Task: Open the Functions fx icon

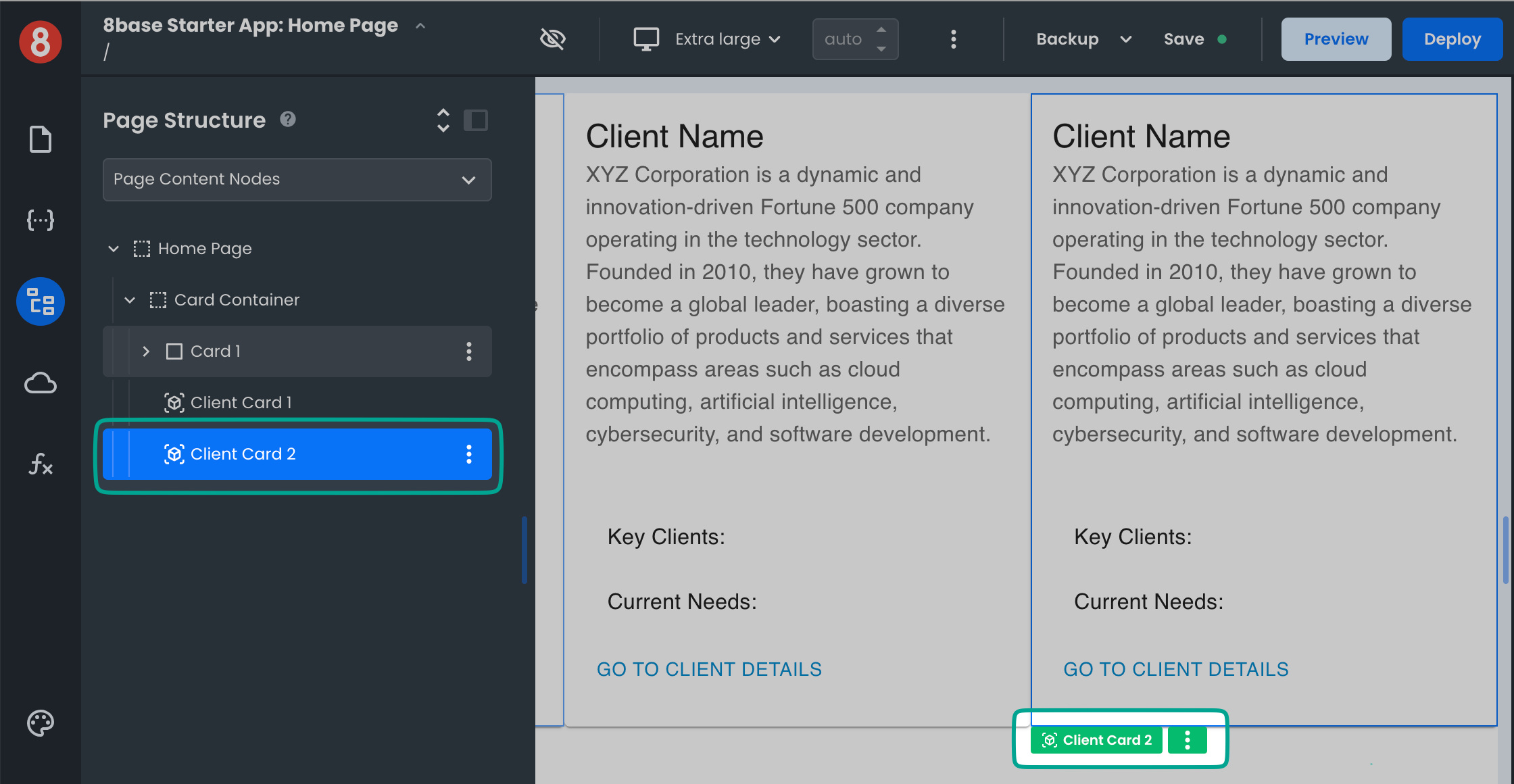Action: [x=41, y=464]
